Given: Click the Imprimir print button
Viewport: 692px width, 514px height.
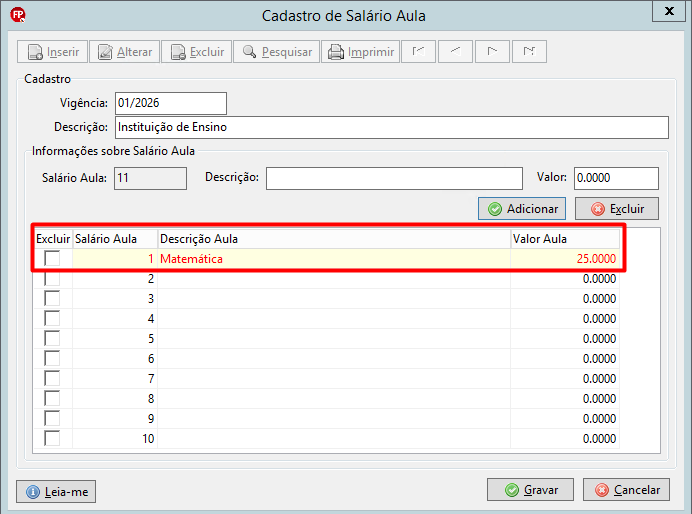Looking at the screenshot, I should click(361, 52).
